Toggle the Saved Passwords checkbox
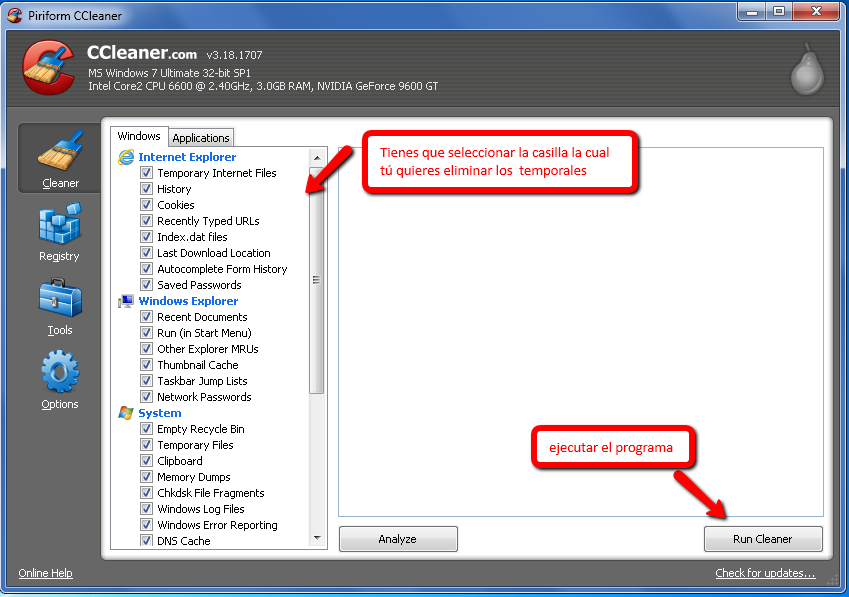Screen dimensions: 849x597 click(x=146, y=285)
